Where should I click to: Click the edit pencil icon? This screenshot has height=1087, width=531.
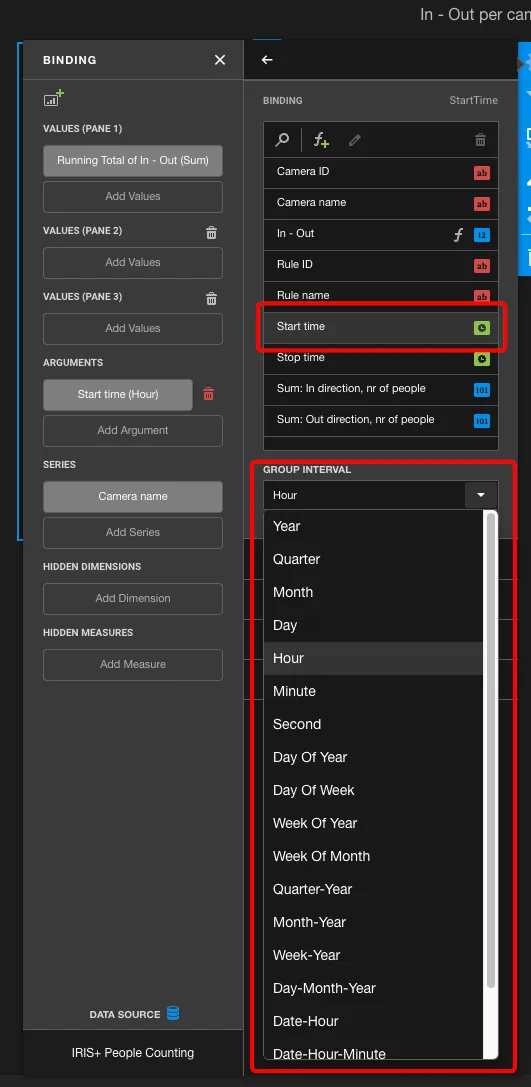[x=355, y=140]
